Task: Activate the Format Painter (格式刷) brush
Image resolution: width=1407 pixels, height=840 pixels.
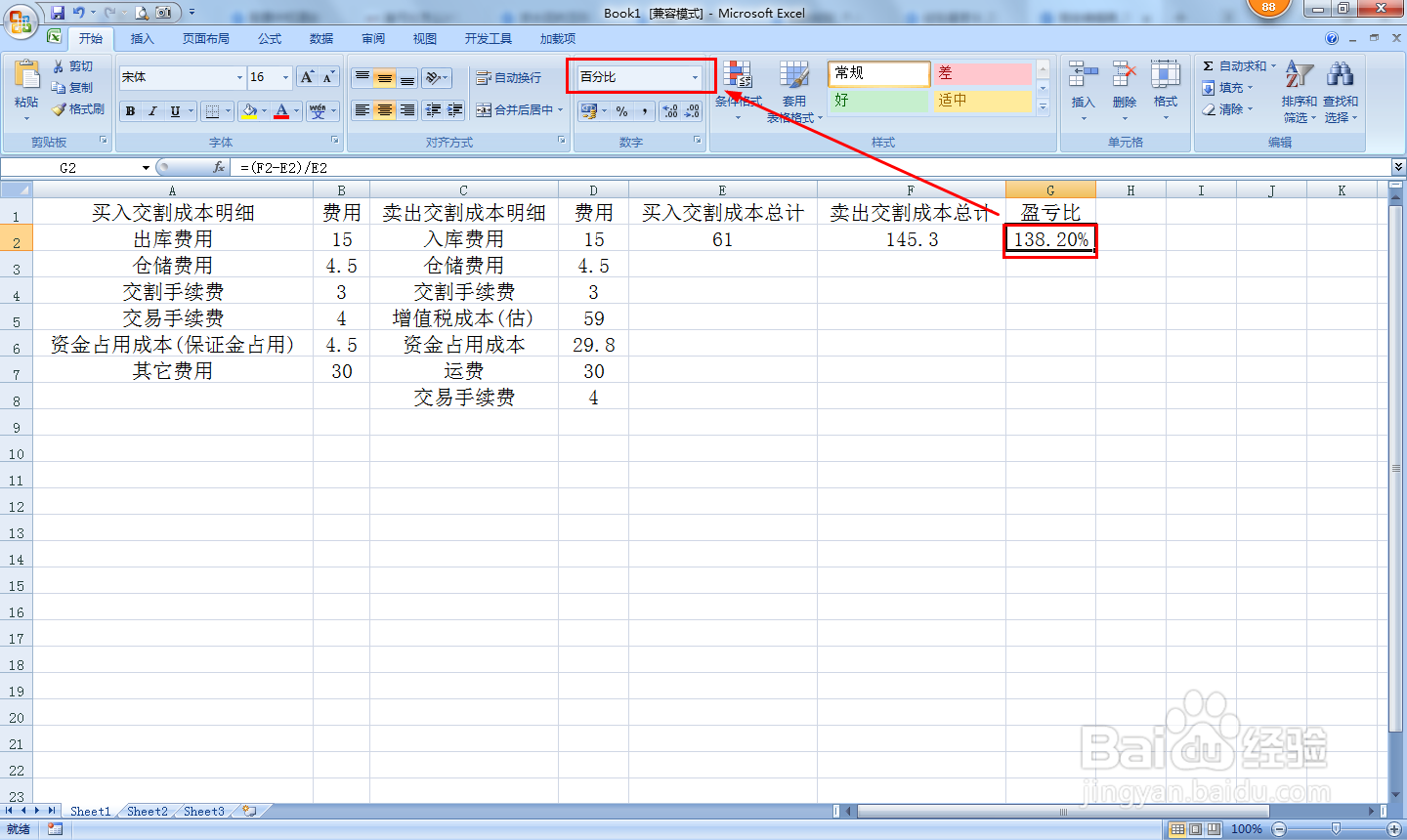Action: tap(77, 109)
